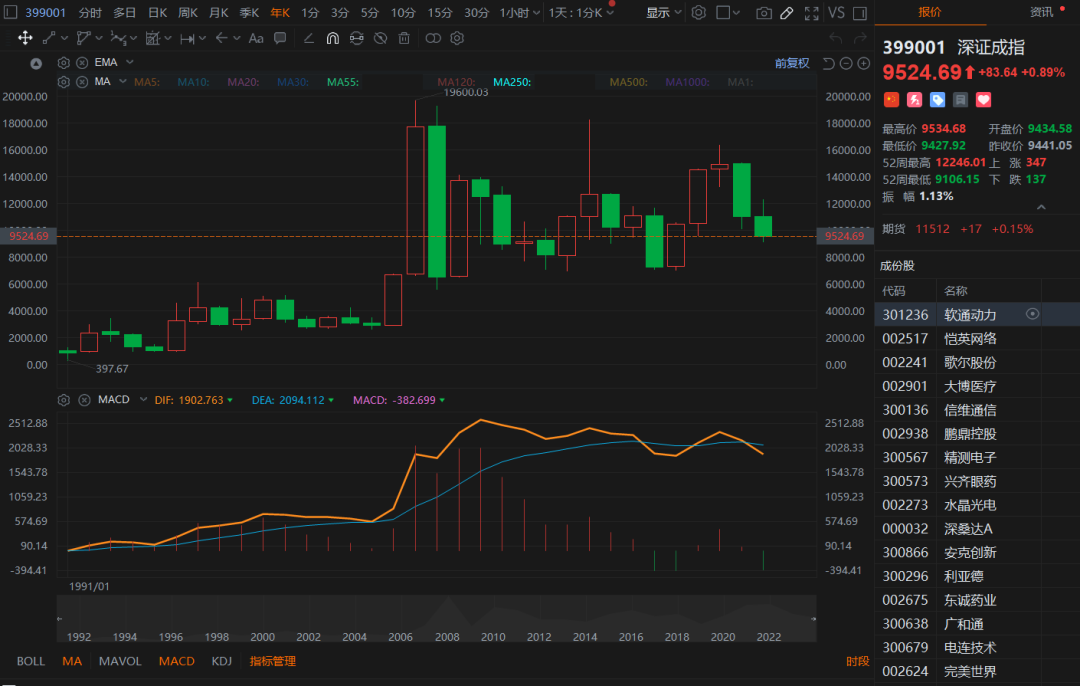Select the arrow annotation tool
The height and width of the screenshot is (686, 1080).
[x=221, y=38]
